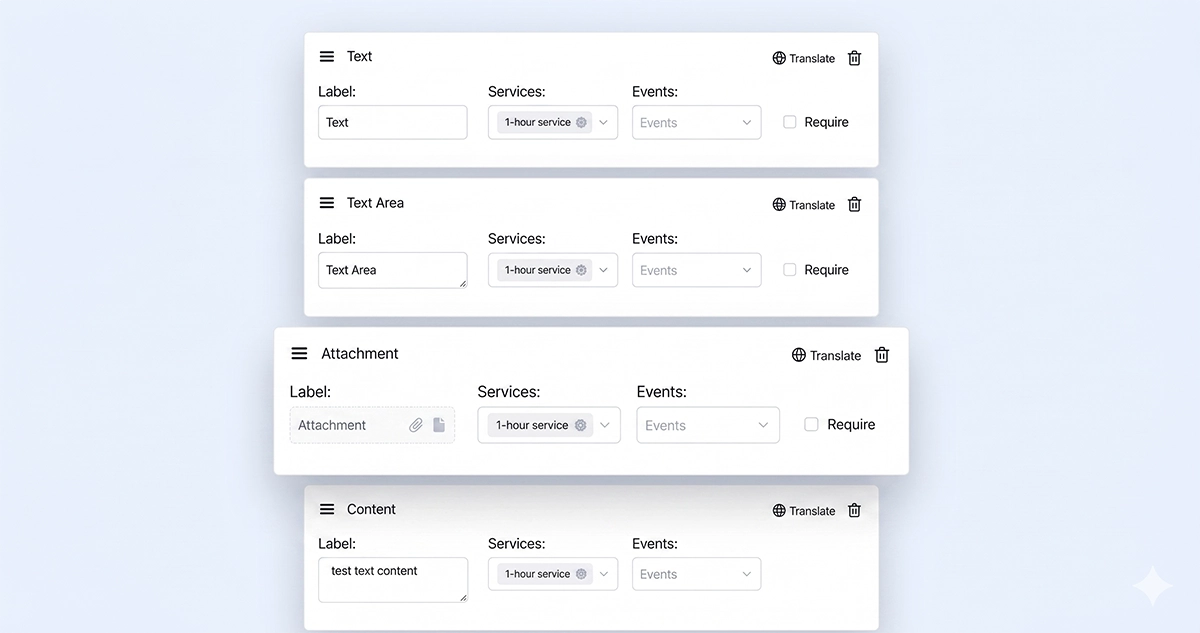Click the paperclip icon in Attachment label
Image resolution: width=1200 pixels, height=633 pixels.
pyautogui.click(x=416, y=425)
